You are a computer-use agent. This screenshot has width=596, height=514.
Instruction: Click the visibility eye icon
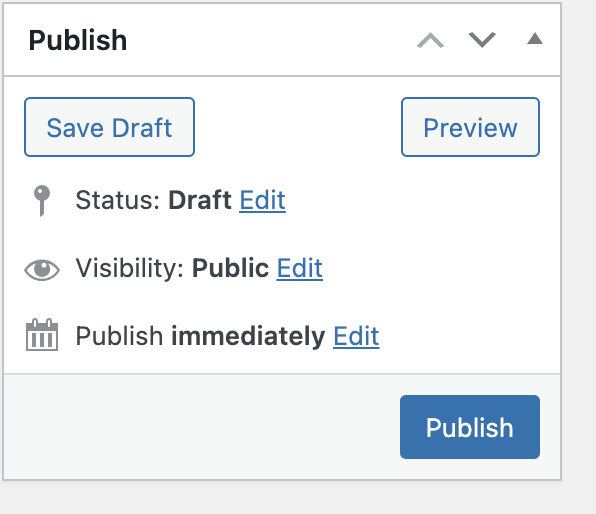pyautogui.click(x=42, y=270)
